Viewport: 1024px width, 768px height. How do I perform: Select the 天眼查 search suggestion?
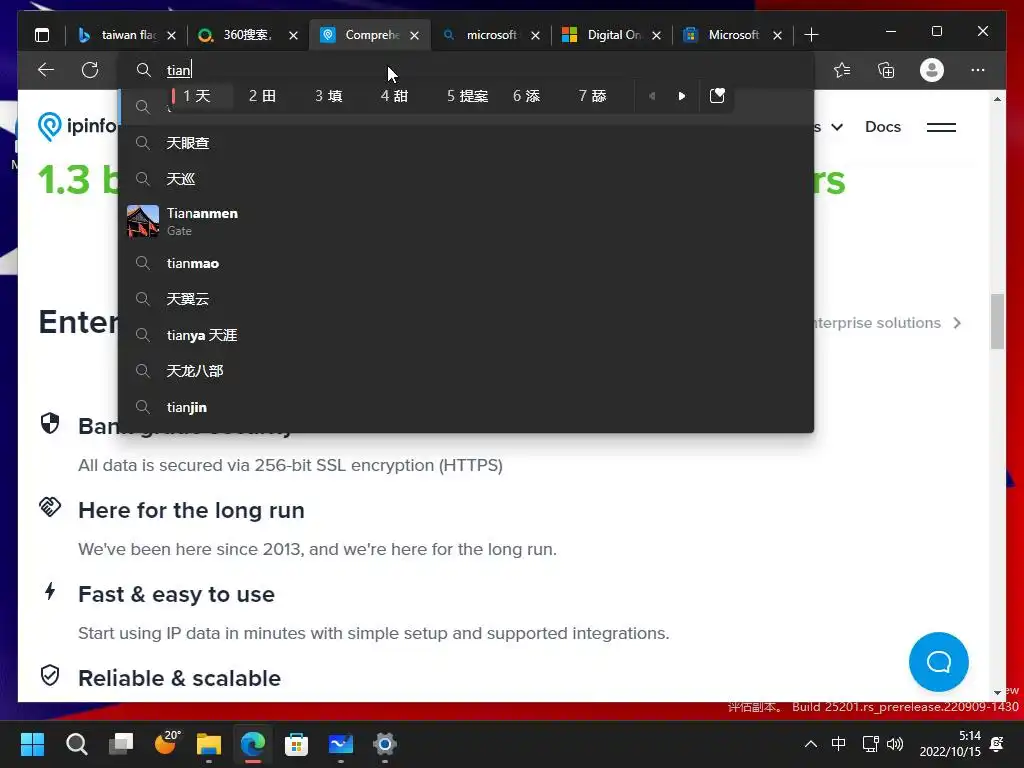point(466,143)
